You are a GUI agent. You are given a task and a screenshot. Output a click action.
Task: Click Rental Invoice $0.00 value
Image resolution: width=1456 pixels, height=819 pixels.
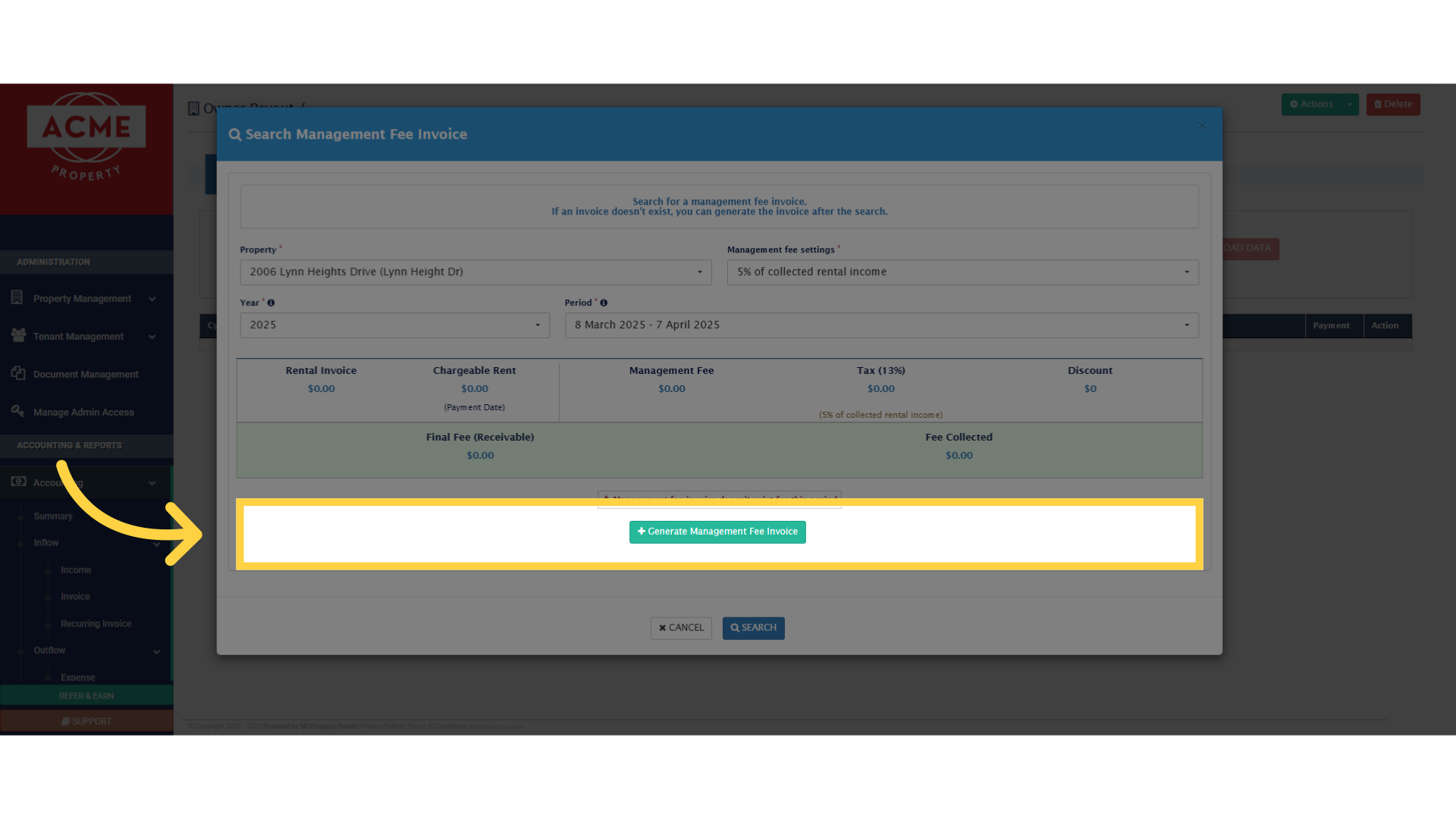pyautogui.click(x=321, y=389)
